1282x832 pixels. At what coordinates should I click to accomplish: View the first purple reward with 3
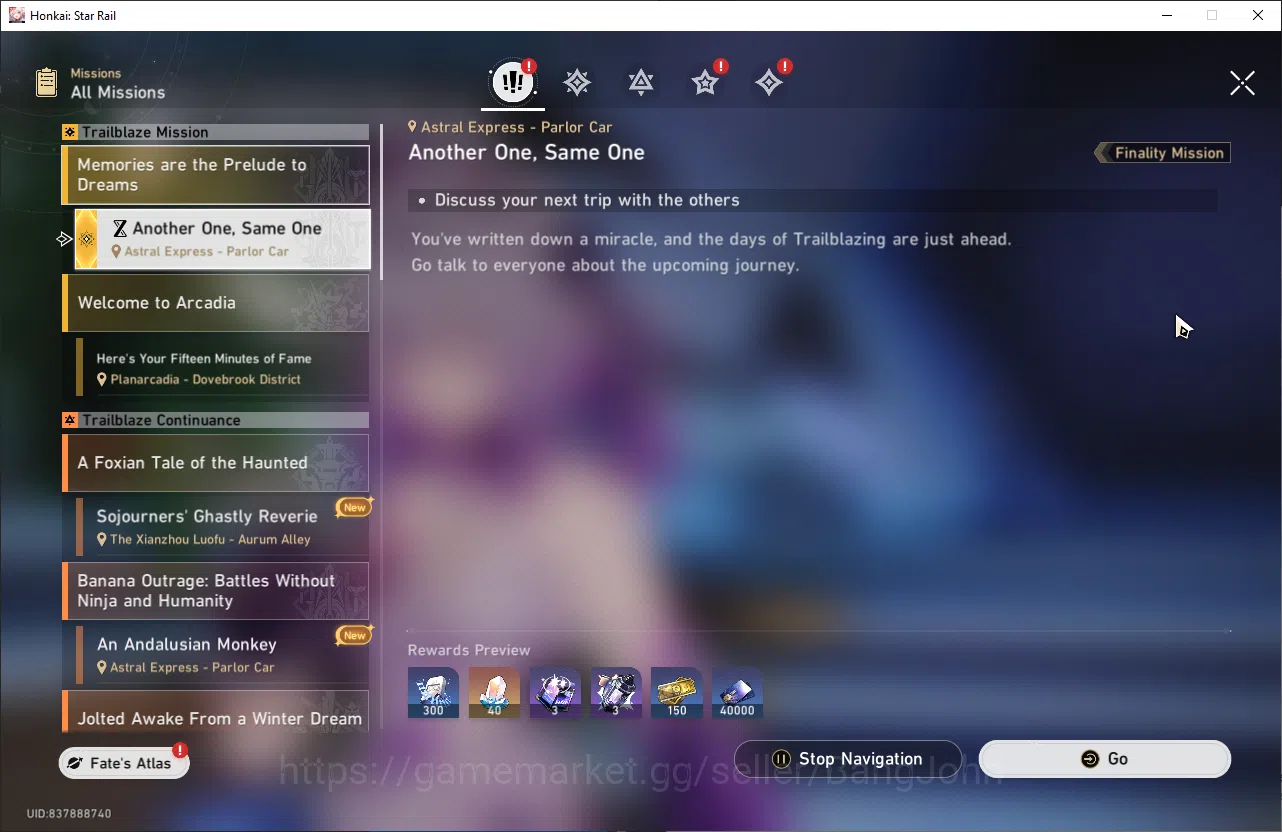click(555, 693)
